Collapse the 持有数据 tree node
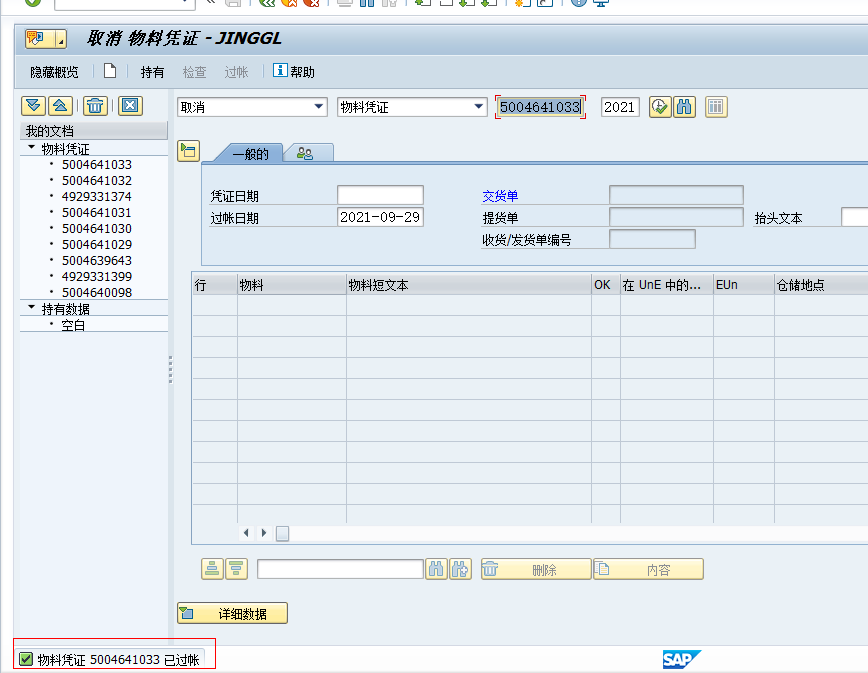This screenshot has width=868, height=673. click(x=32, y=308)
